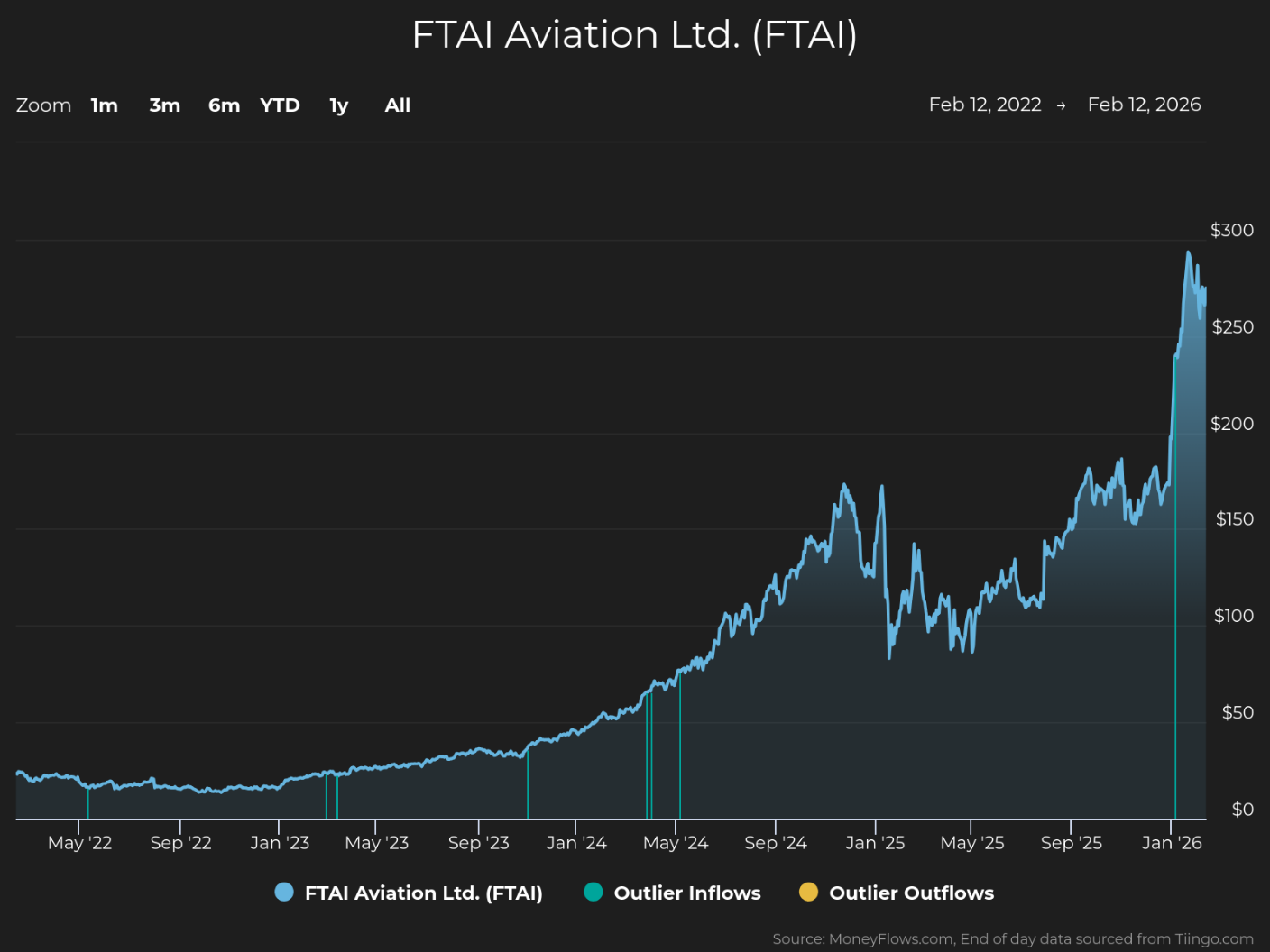Click the blue FTAI legend marker
The image size is (1270, 952).
[284, 892]
